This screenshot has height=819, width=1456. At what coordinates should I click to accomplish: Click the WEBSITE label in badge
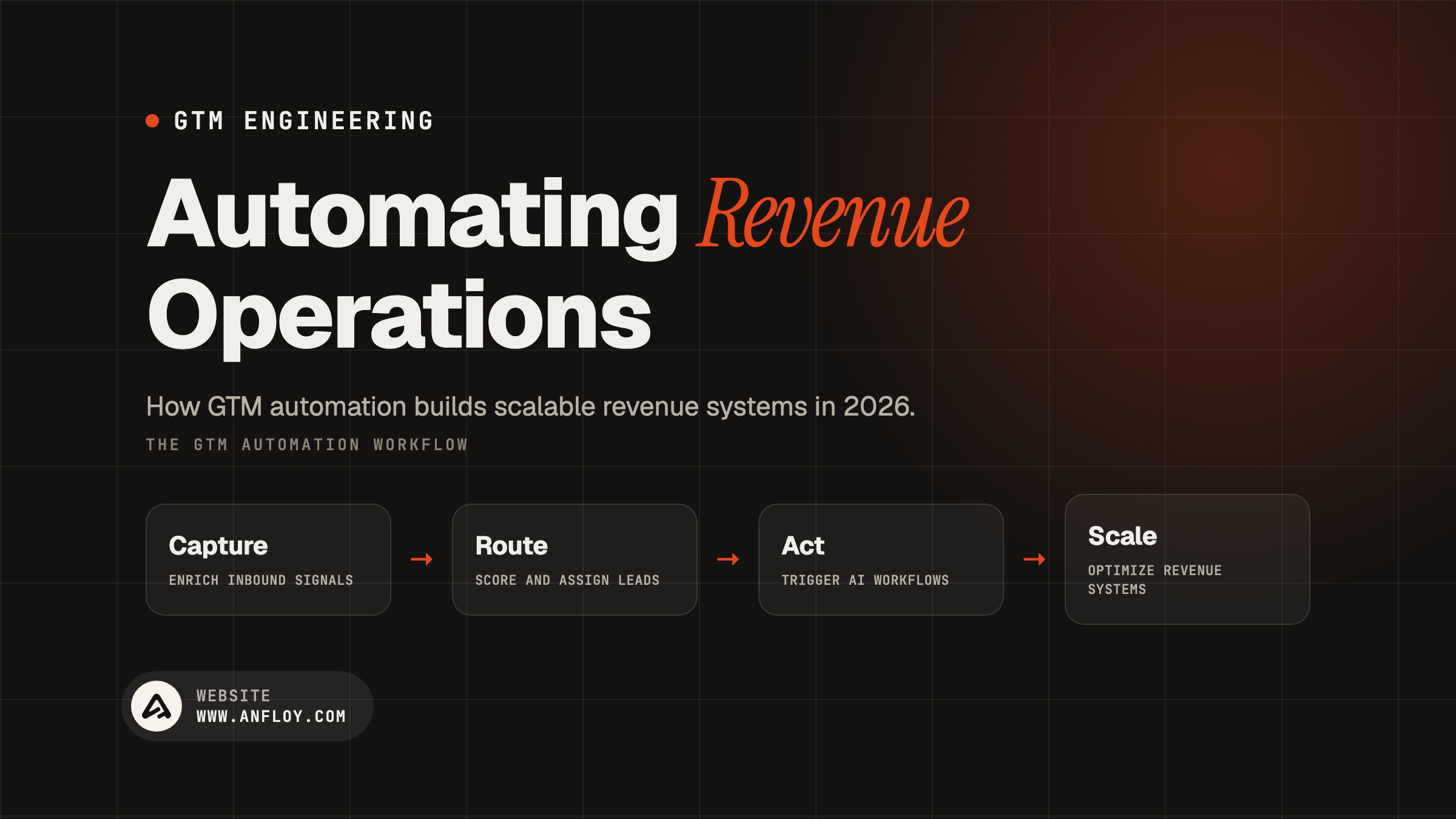pos(234,696)
